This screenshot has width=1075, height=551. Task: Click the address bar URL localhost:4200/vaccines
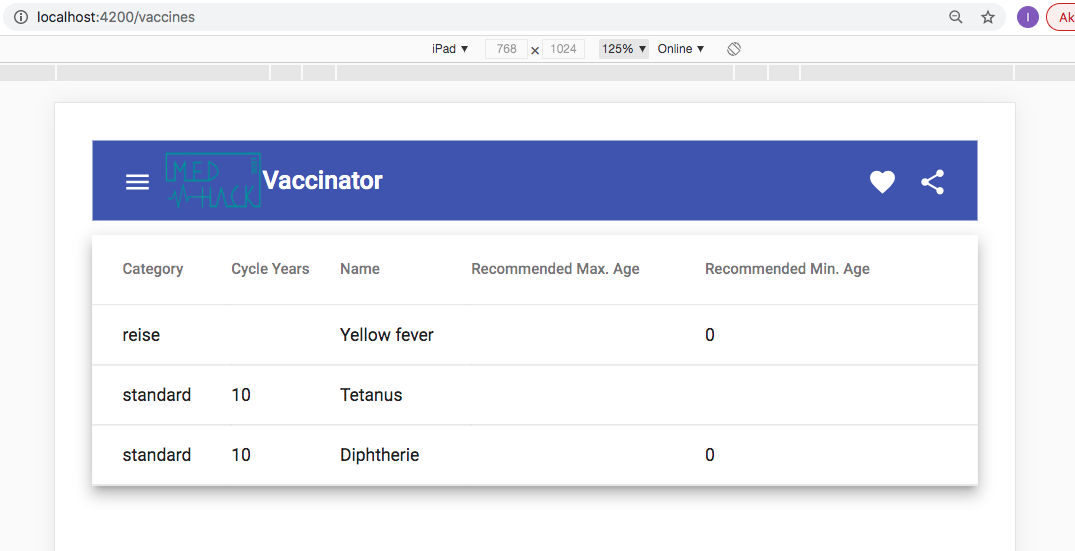(x=116, y=17)
